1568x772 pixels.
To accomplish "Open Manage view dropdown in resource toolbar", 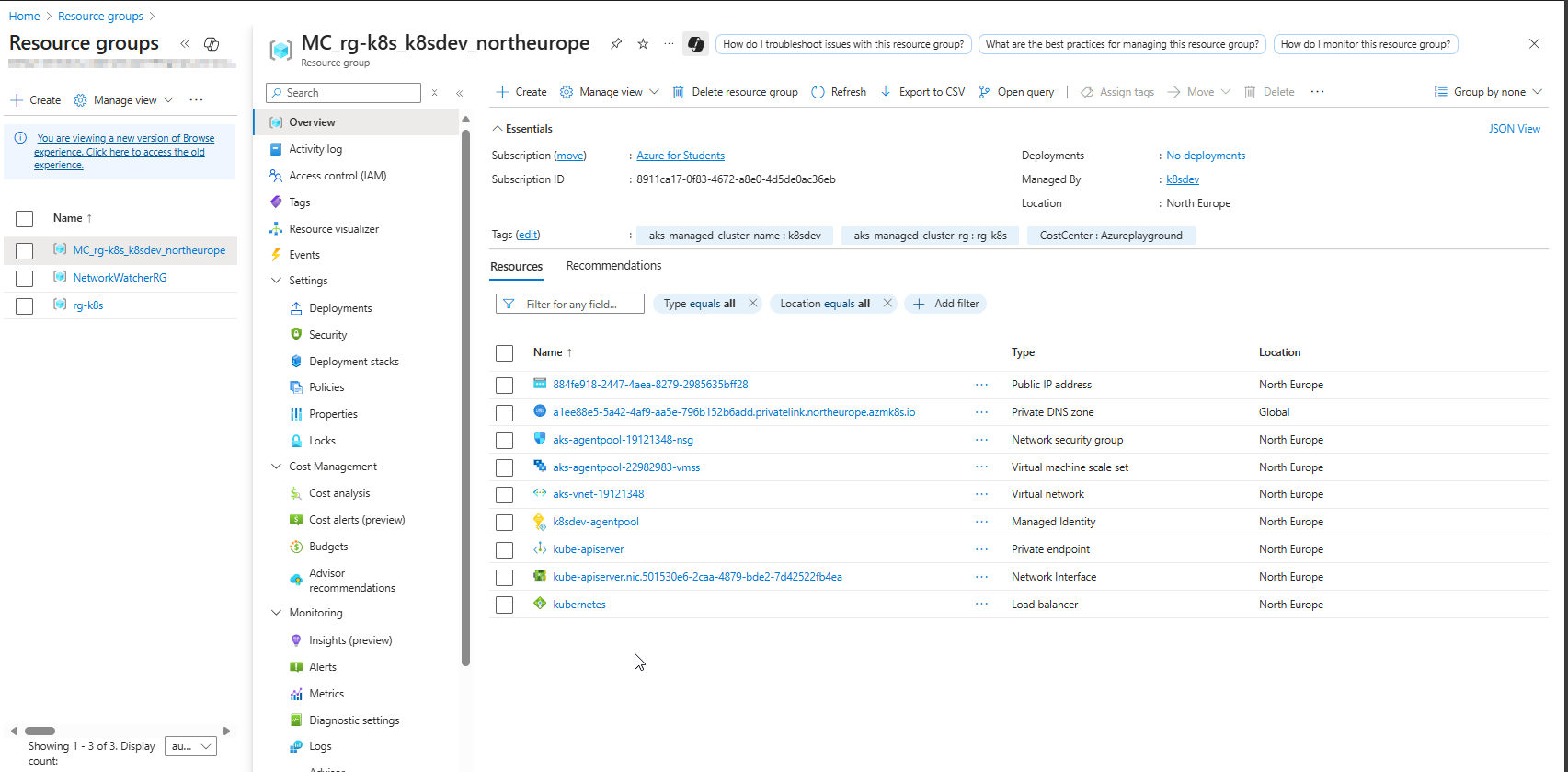I will 610,92.
